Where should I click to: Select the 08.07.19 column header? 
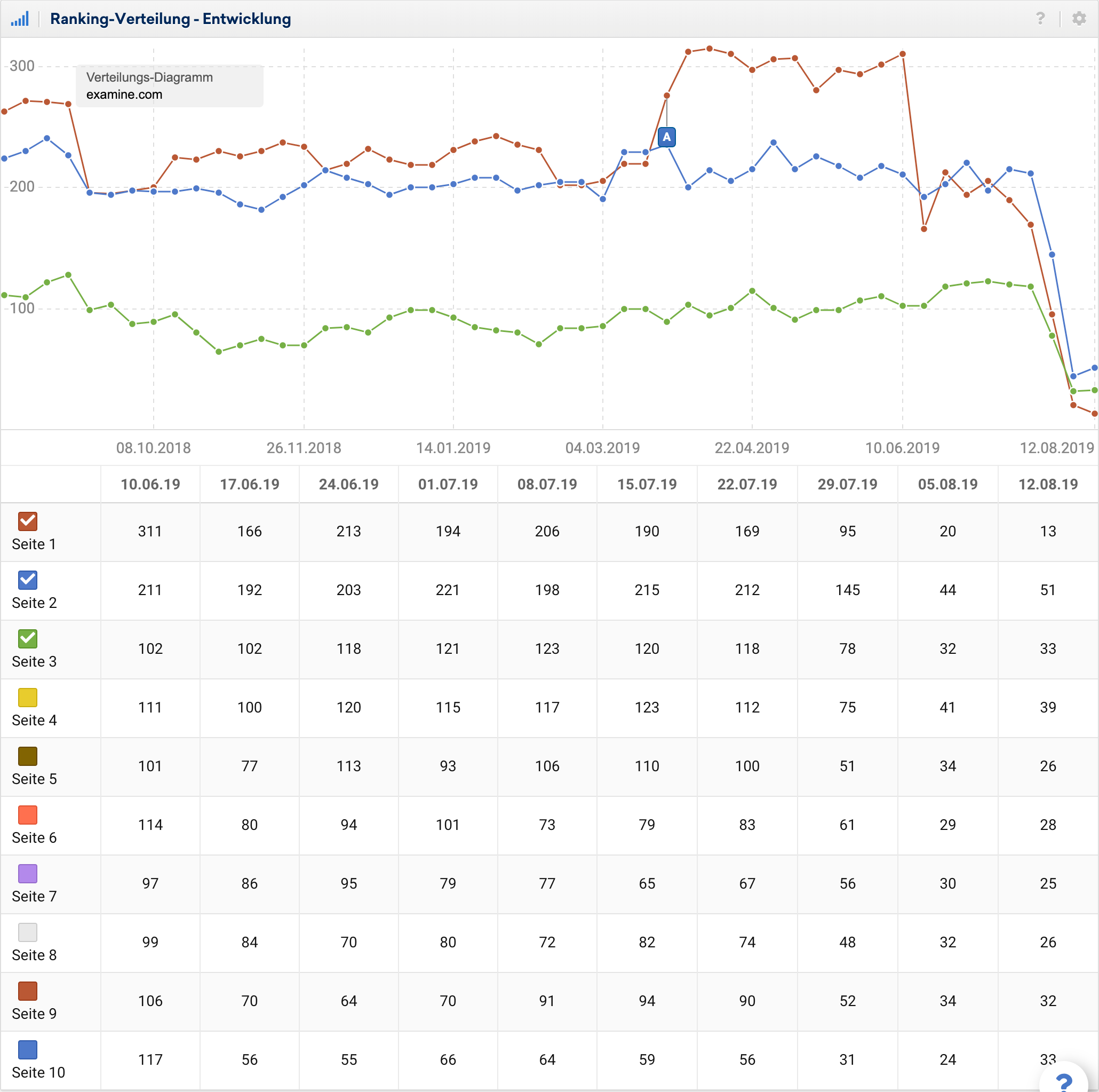click(x=547, y=484)
